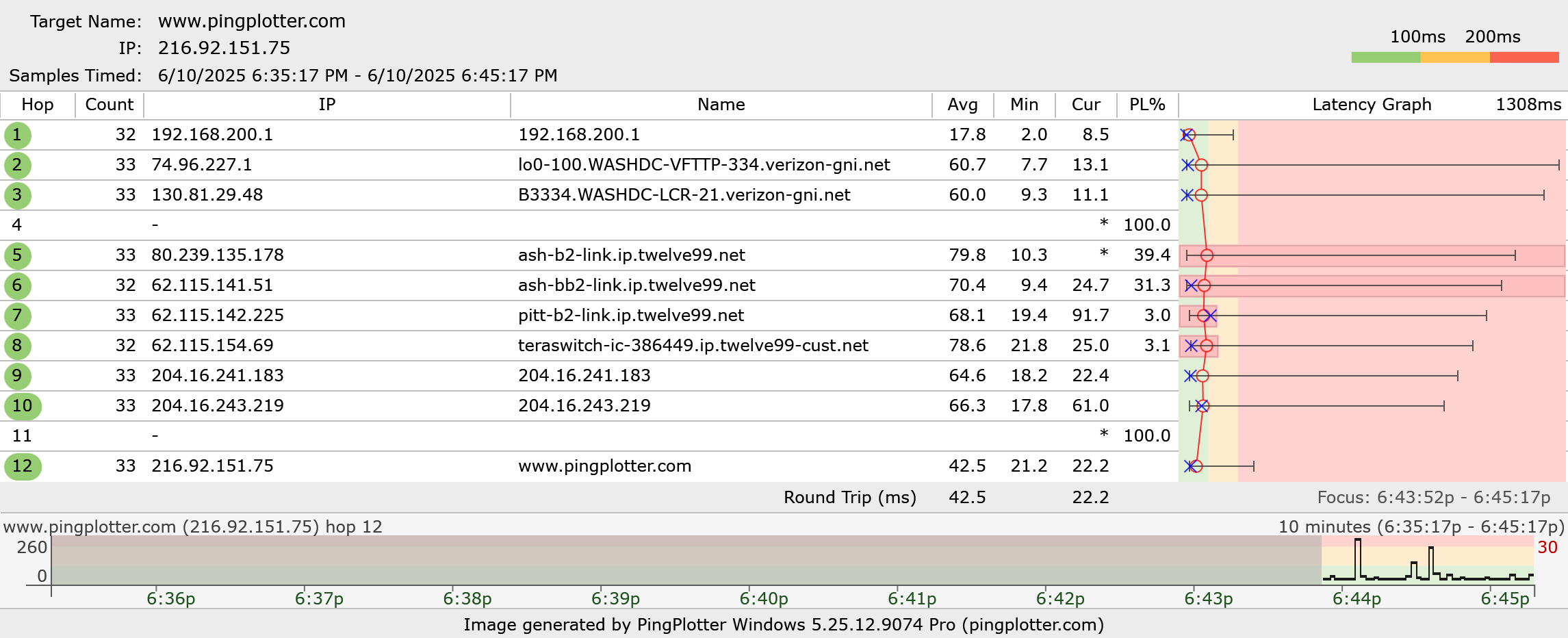Click the Min column header
Screen dimensions: 1568x638
tap(1025, 105)
